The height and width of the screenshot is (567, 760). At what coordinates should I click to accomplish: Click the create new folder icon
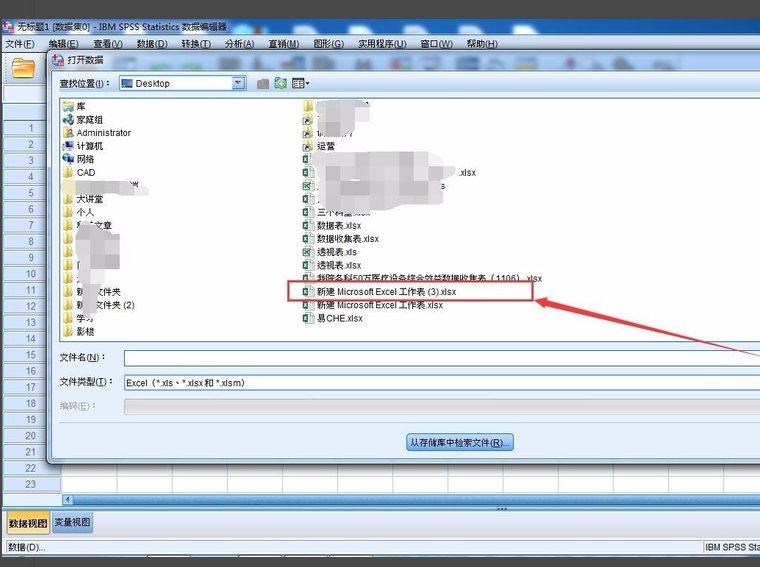click(281, 84)
